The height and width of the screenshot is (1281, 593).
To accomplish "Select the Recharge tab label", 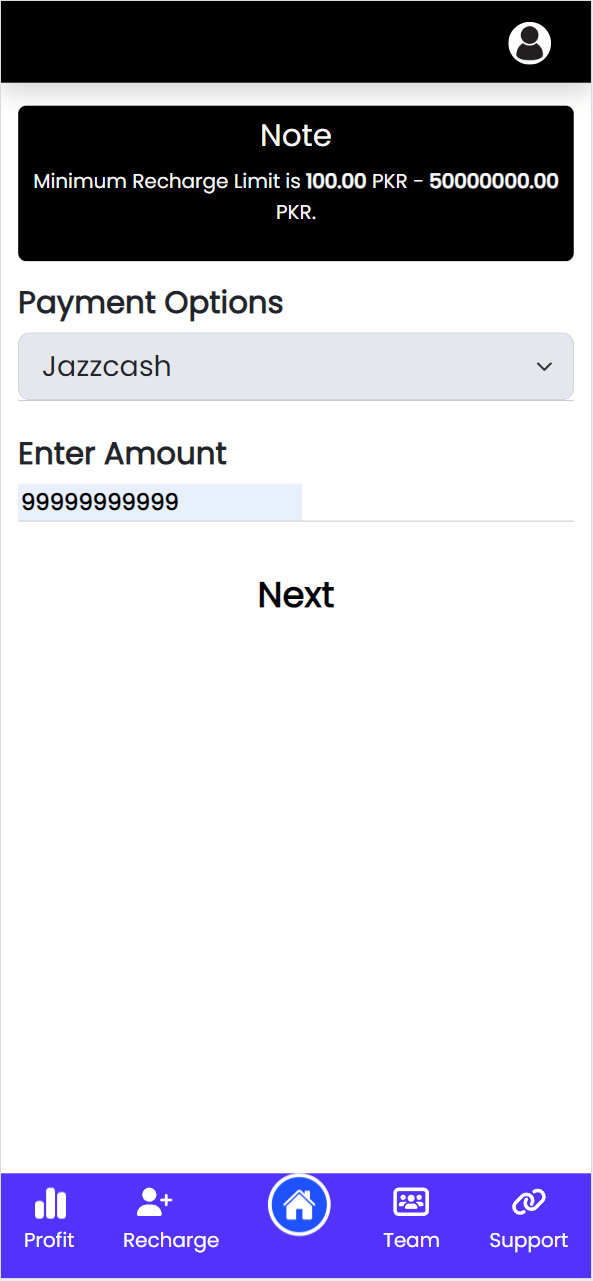I will (171, 1240).
